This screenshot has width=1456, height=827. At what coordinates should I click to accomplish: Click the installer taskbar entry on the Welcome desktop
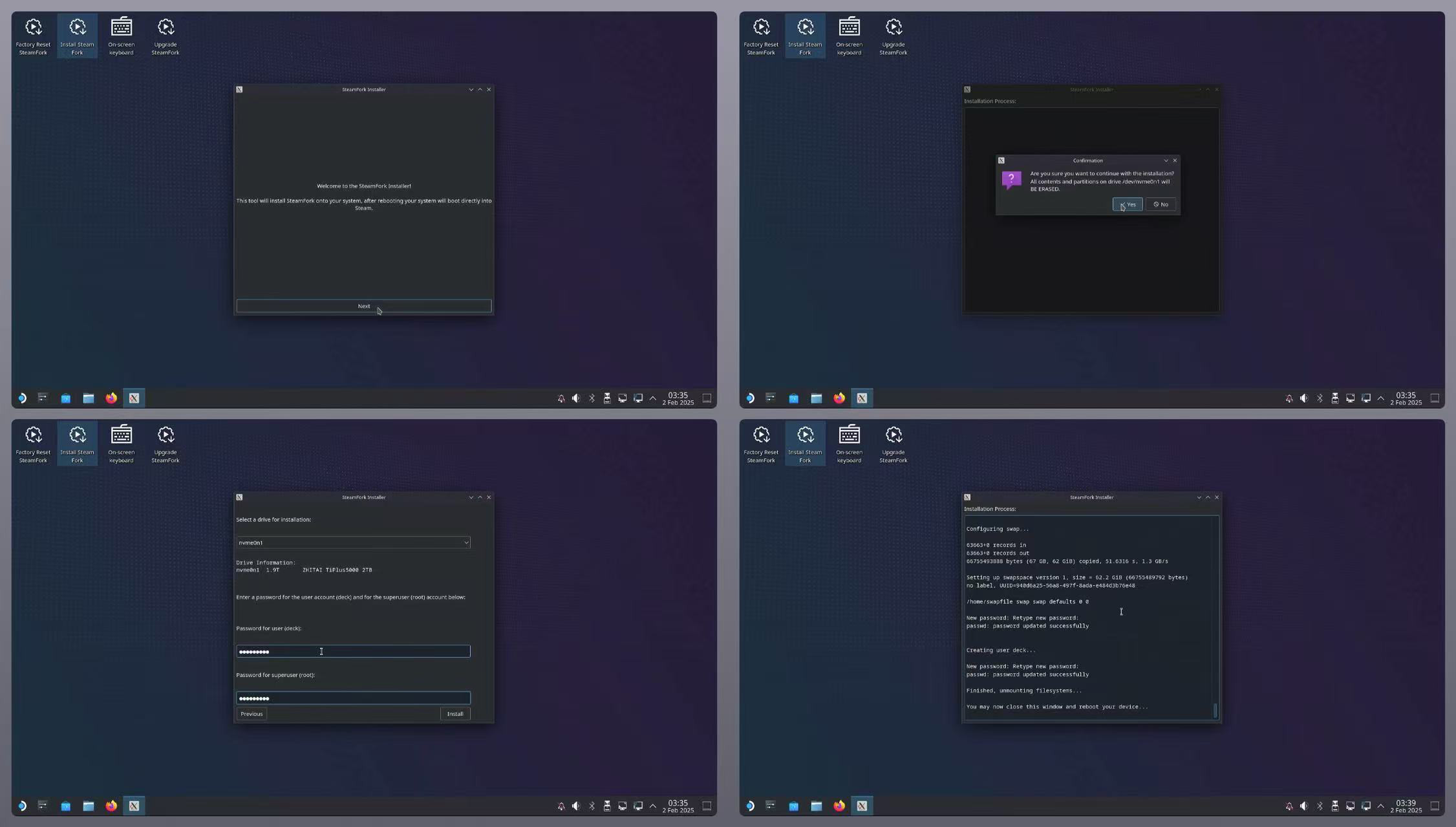[x=134, y=398]
